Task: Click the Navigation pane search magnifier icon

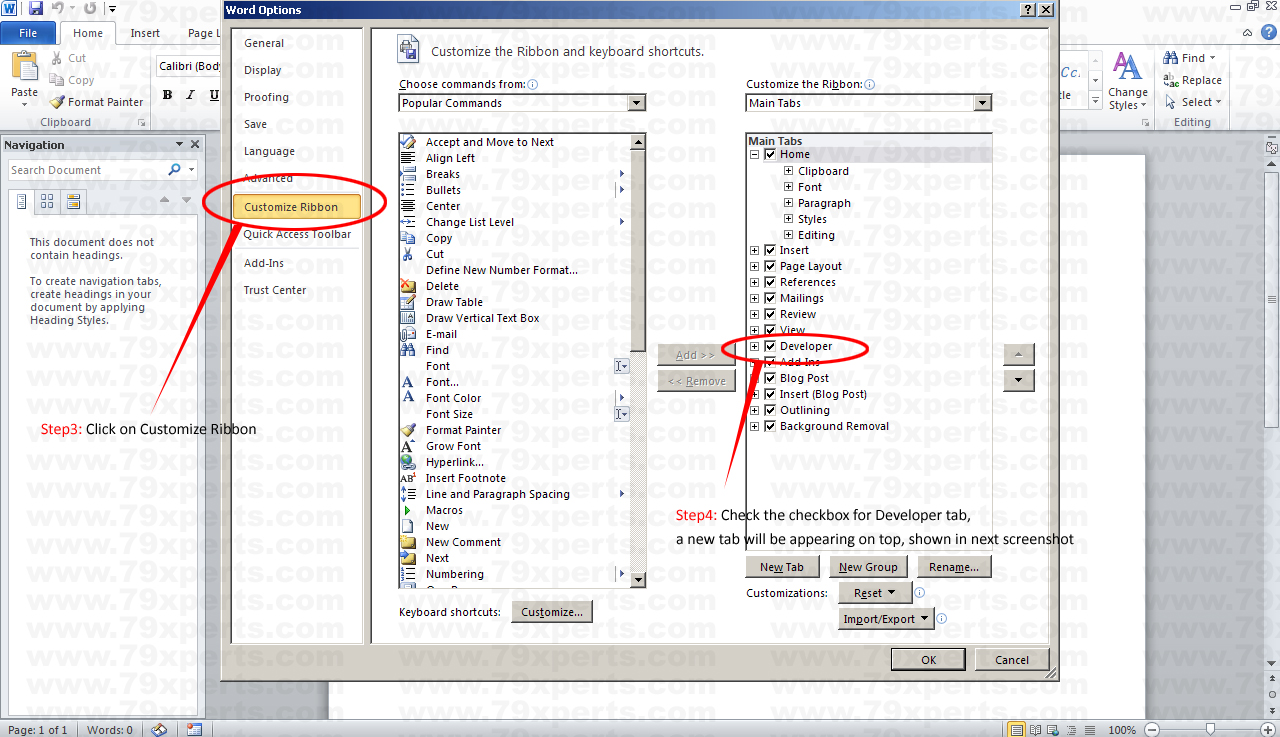Action: 175,170
